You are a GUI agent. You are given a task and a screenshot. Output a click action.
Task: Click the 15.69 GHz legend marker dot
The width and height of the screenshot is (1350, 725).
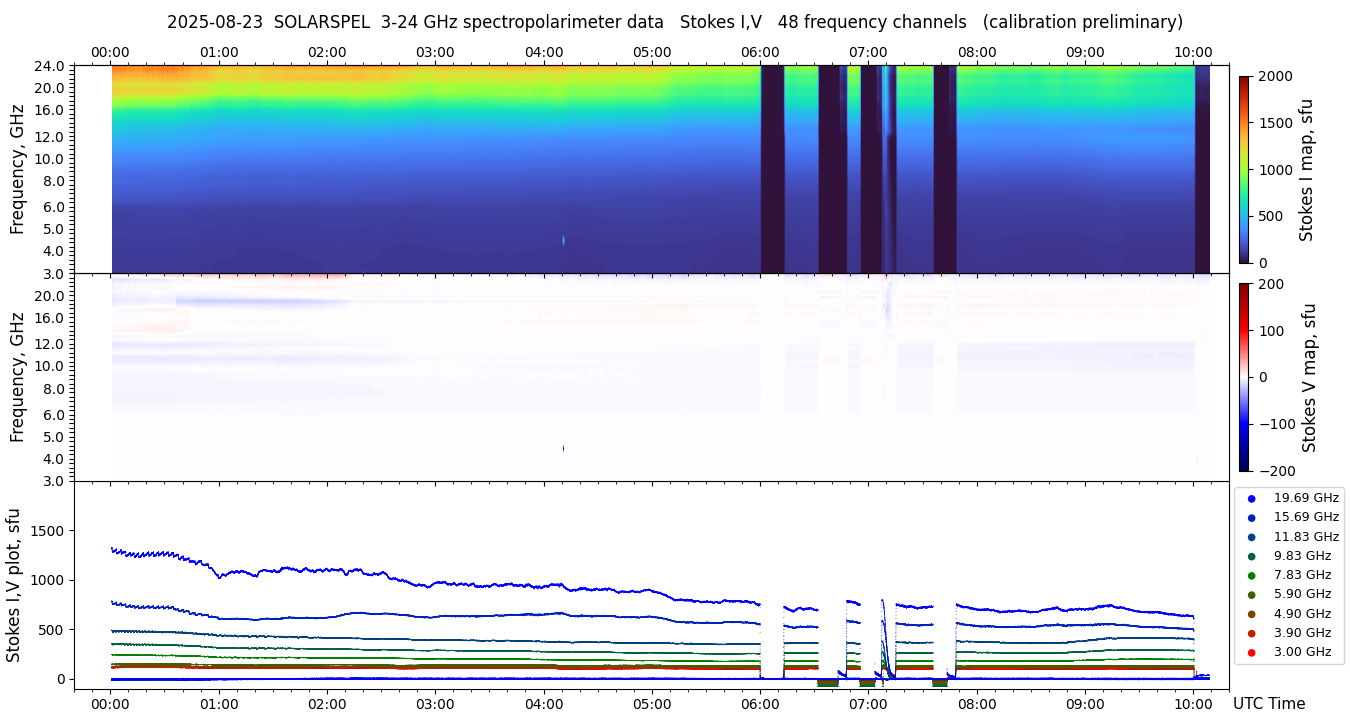pyautogui.click(x=1251, y=517)
